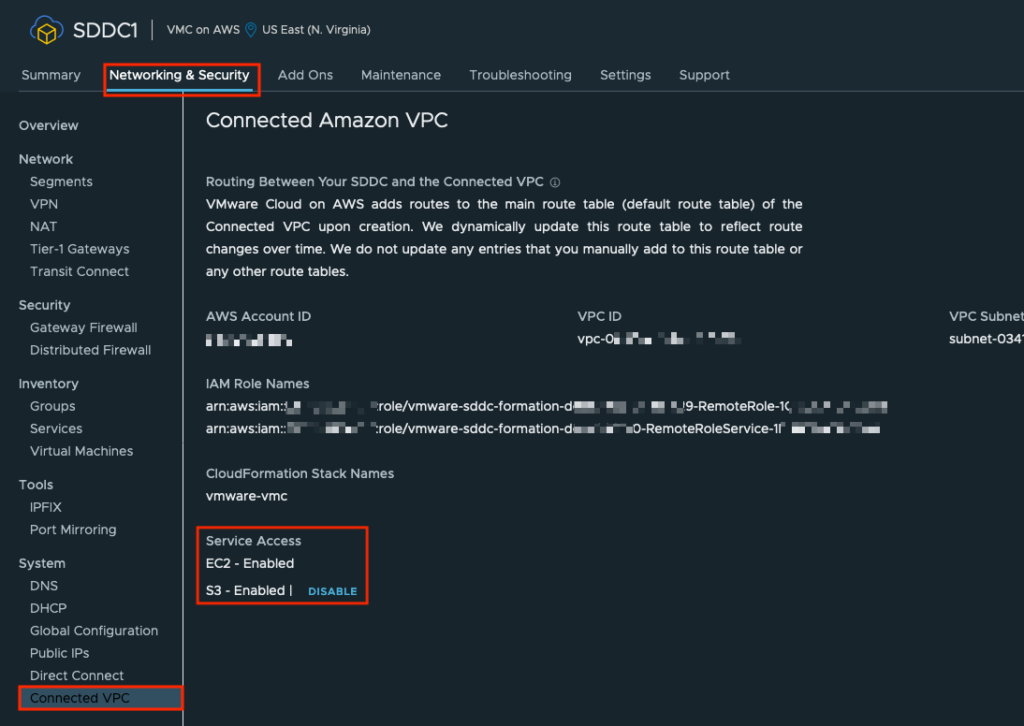Screen dimensions: 1024x726
Task: Click the IAM Role Names label
Action: click(x=257, y=384)
